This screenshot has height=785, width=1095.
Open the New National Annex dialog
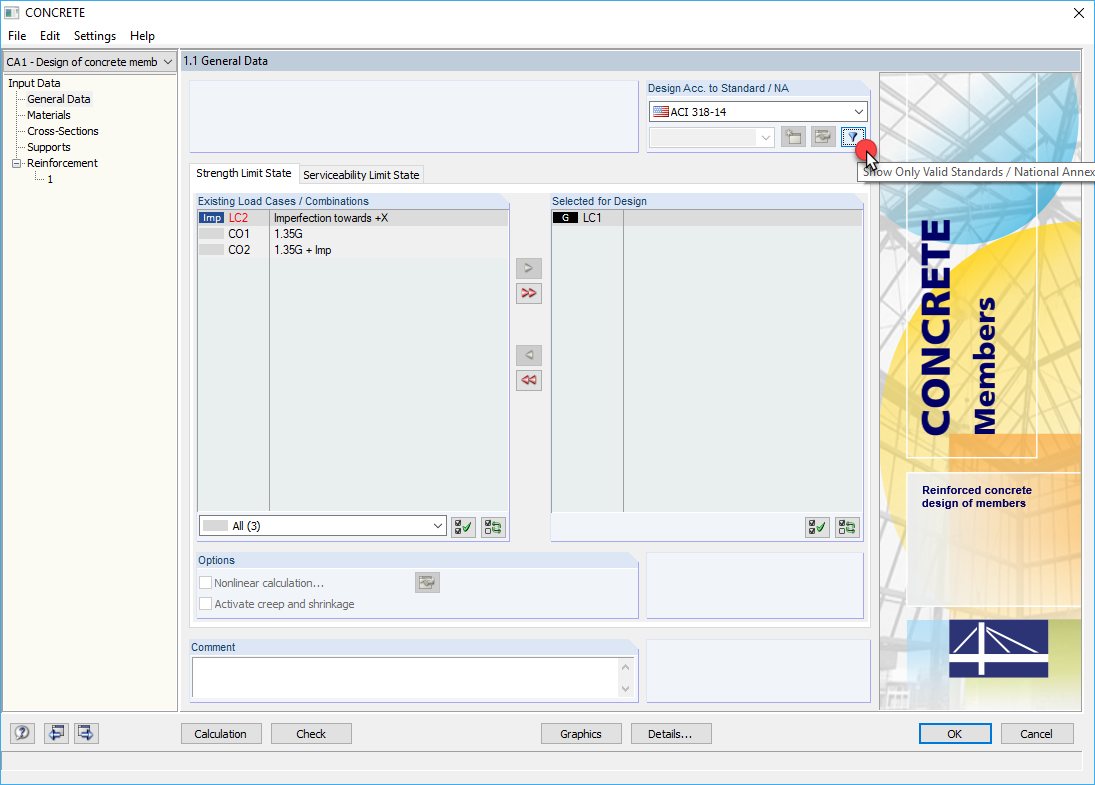pos(793,136)
